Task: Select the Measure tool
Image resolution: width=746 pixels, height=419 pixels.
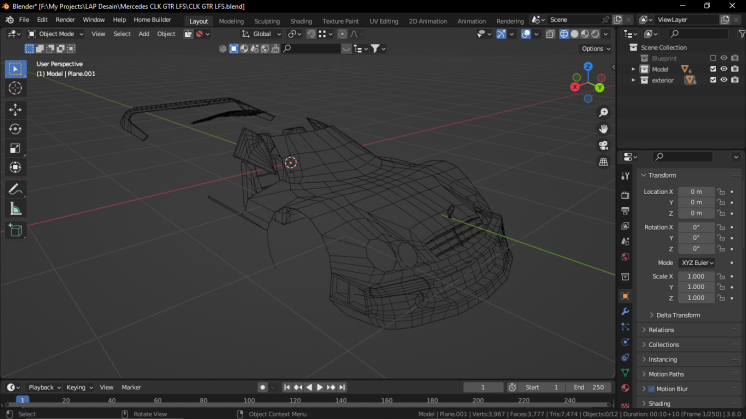Action: (x=15, y=209)
